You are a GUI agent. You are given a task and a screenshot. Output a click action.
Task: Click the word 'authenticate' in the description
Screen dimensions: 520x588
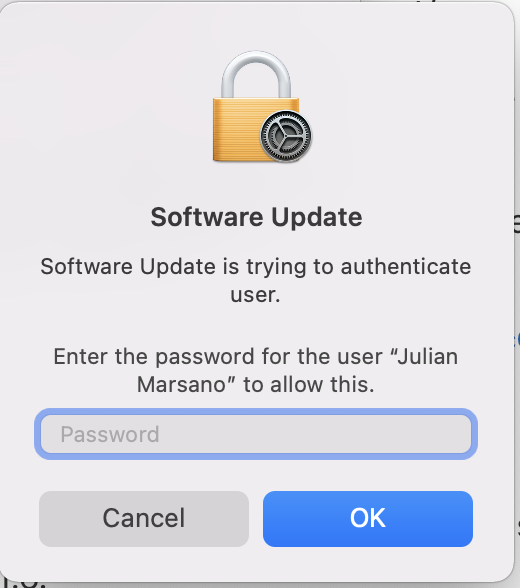[406, 267]
